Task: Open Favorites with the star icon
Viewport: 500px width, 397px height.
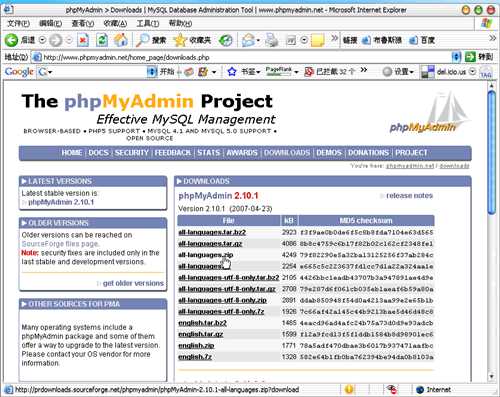Action: pos(180,40)
